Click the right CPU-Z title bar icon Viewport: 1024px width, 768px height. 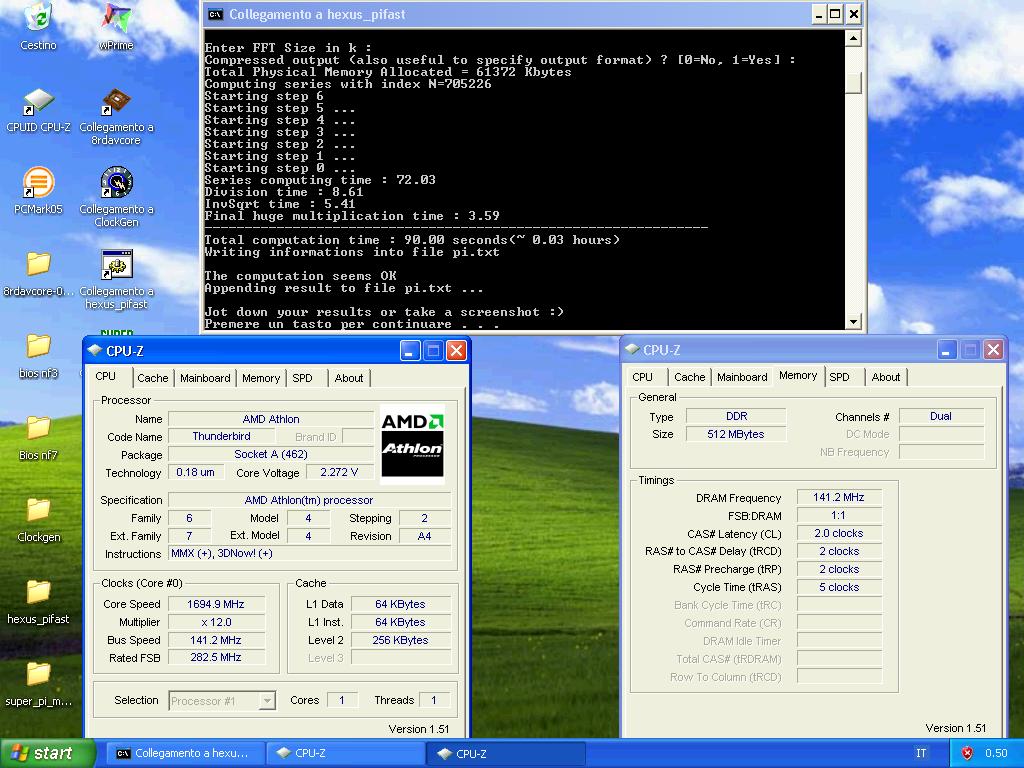click(x=632, y=349)
